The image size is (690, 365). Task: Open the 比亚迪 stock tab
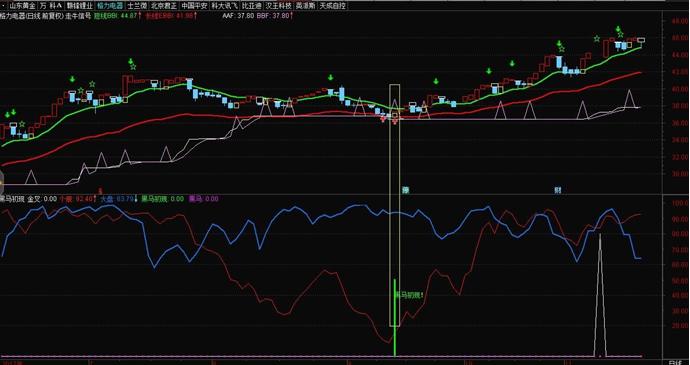tap(251, 6)
